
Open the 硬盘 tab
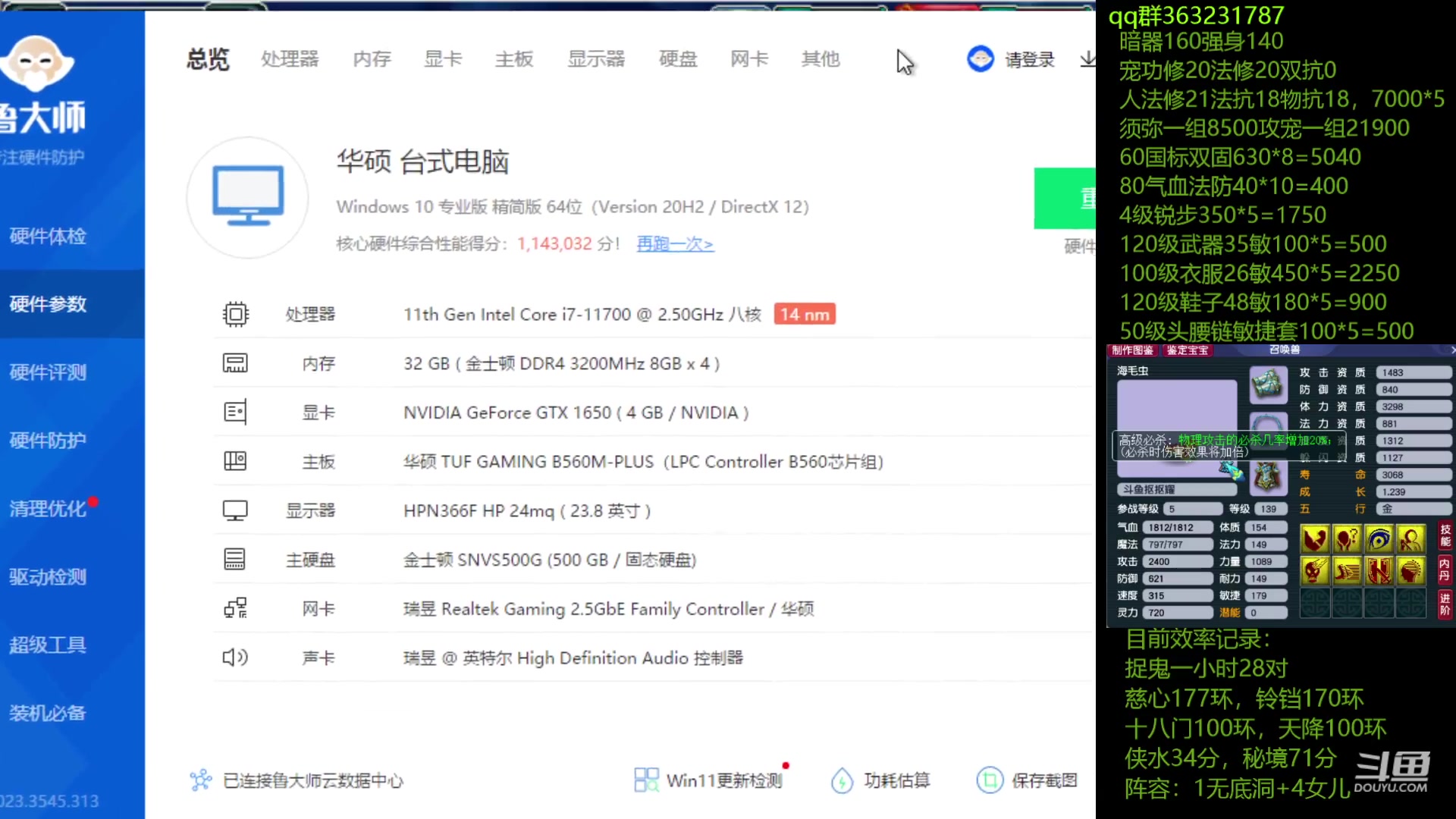(x=678, y=59)
